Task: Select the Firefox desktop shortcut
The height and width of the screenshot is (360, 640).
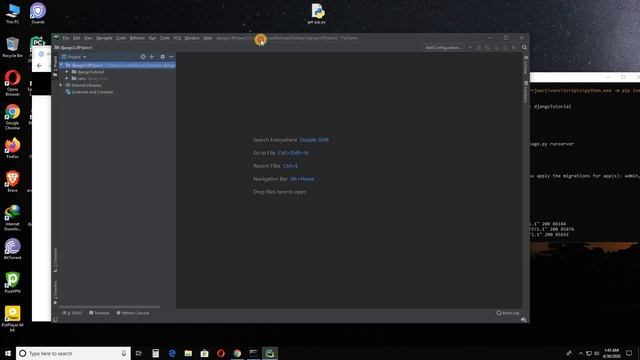Action: tap(12, 148)
